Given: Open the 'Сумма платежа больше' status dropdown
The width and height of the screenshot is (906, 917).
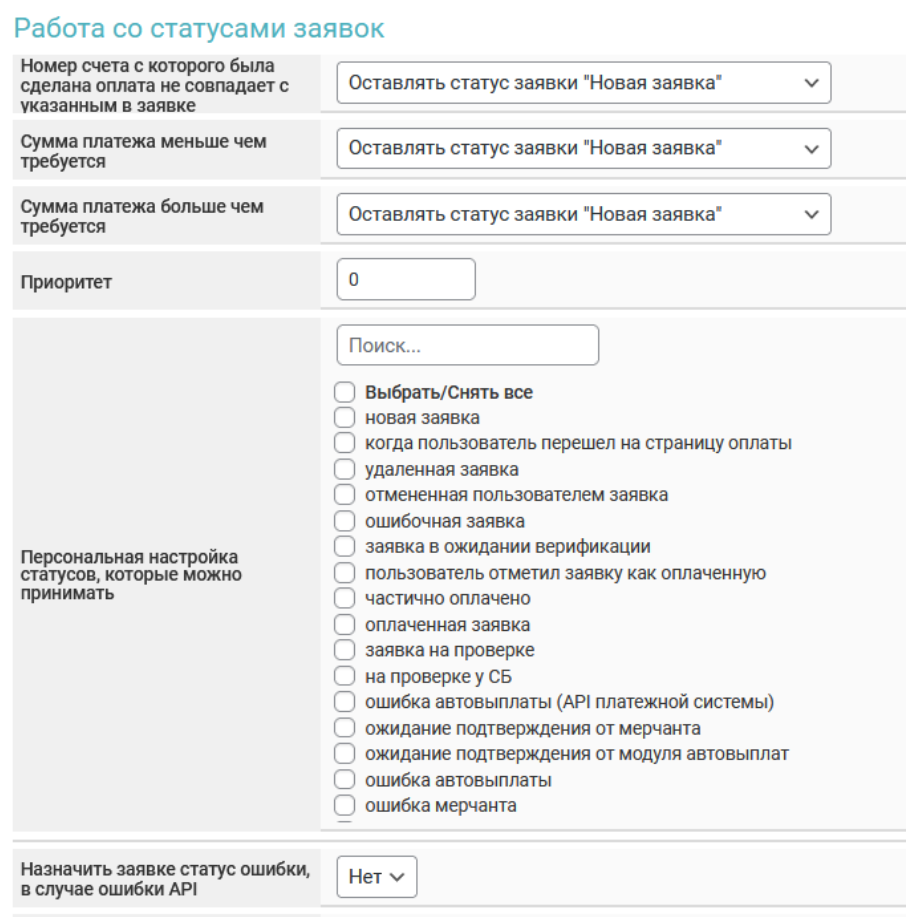Looking at the screenshot, I should pyautogui.click(x=583, y=215).
